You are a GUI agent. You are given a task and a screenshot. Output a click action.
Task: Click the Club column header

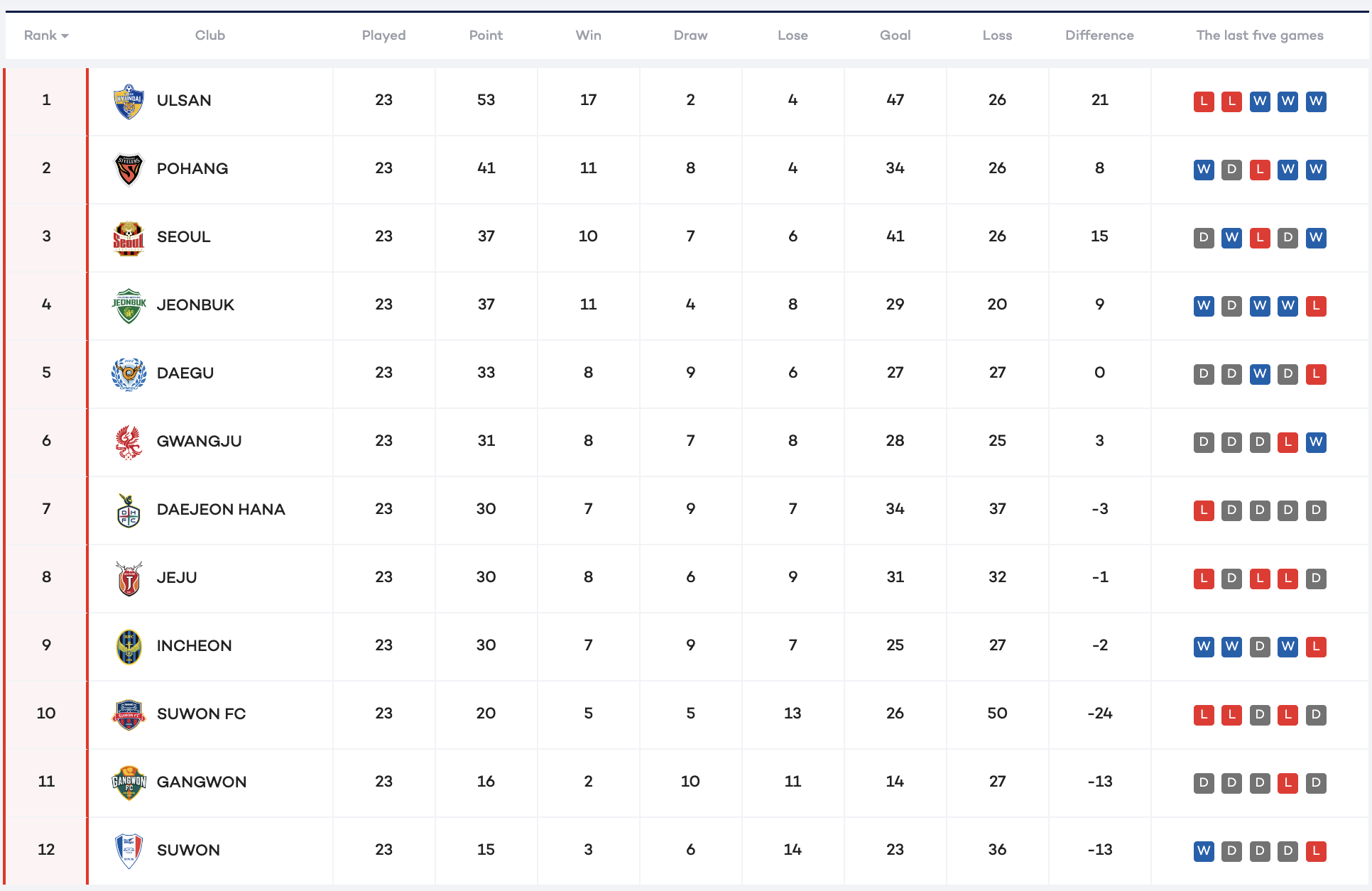pos(210,35)
